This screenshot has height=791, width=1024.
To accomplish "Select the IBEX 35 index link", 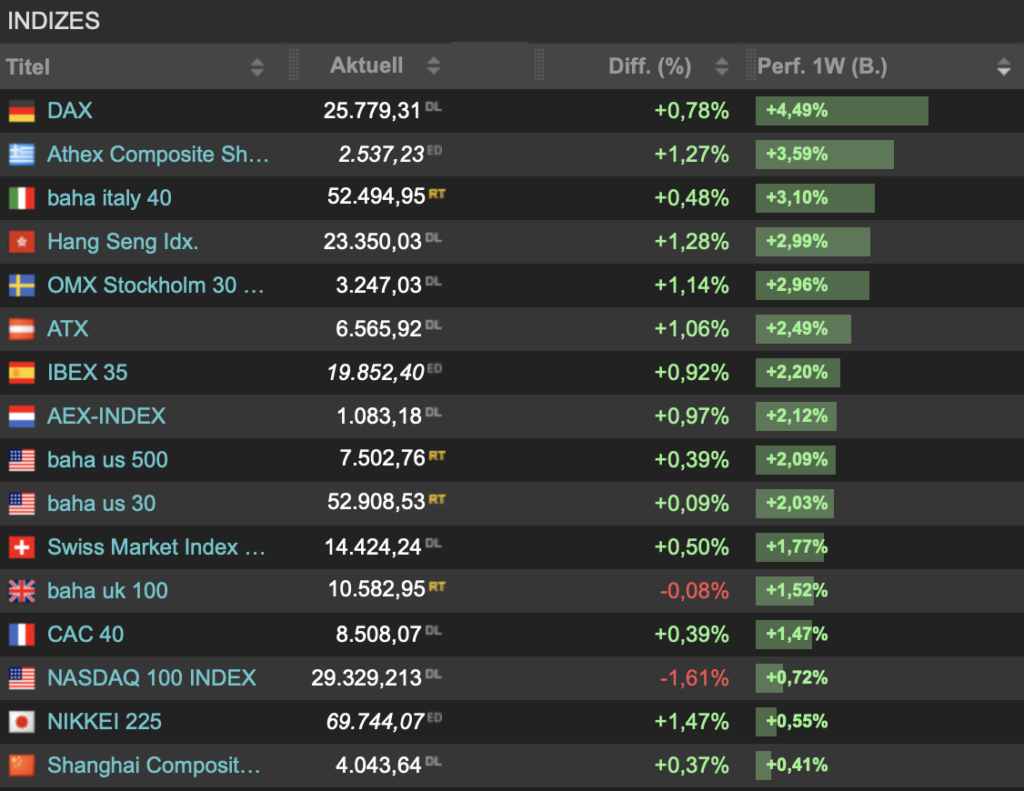I will (x=88, y=372).
